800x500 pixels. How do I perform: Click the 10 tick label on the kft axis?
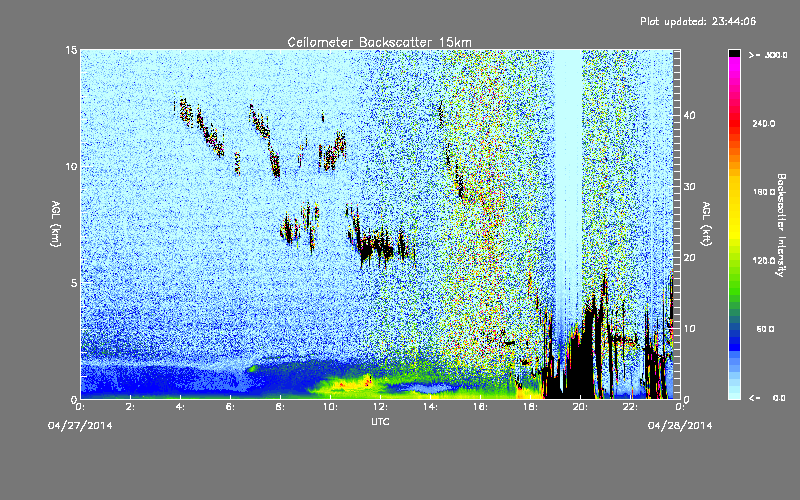tap(689, 328)
